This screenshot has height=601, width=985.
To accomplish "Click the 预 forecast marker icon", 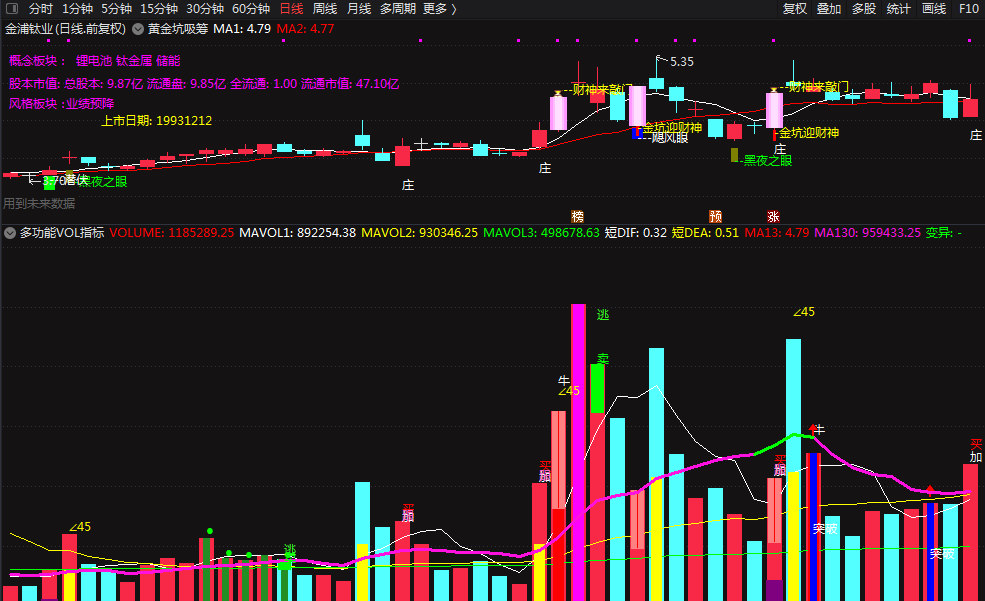I will 716,217.
